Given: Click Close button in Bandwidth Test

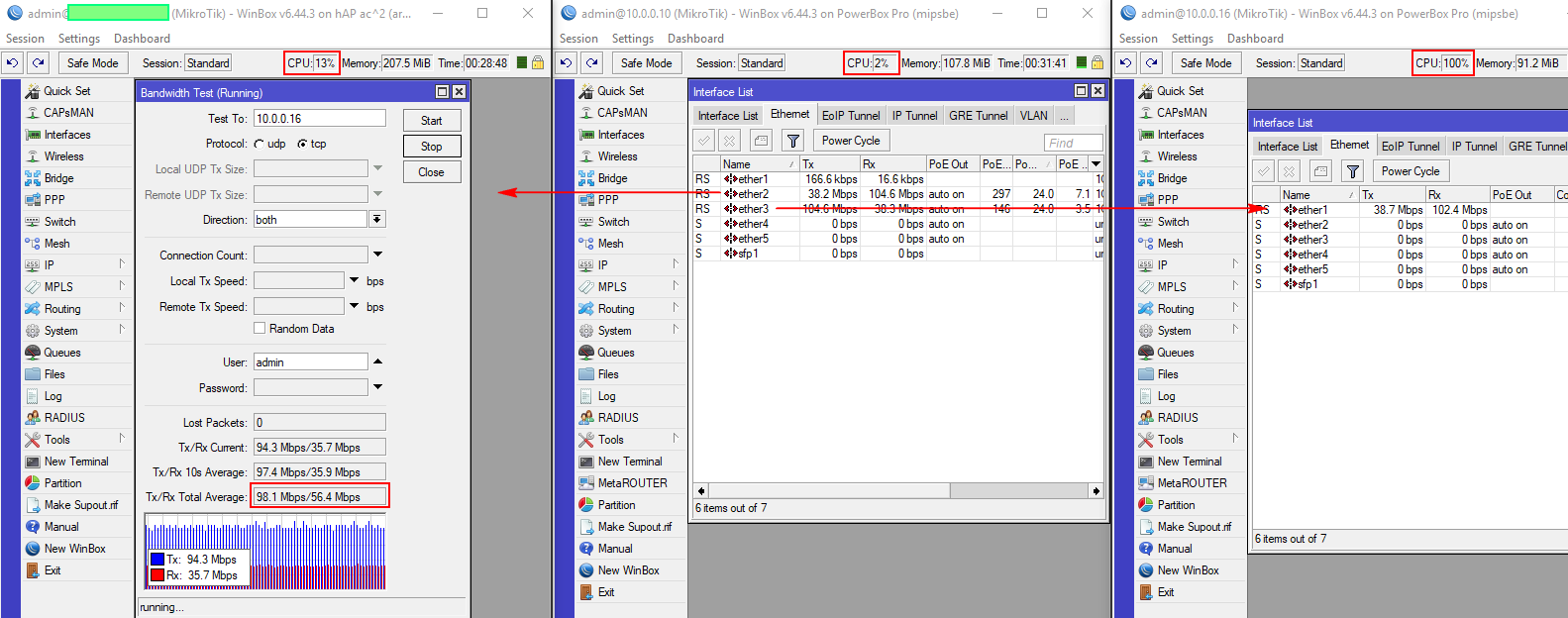Looking at the screenshot, I should (x=432, y=171).
